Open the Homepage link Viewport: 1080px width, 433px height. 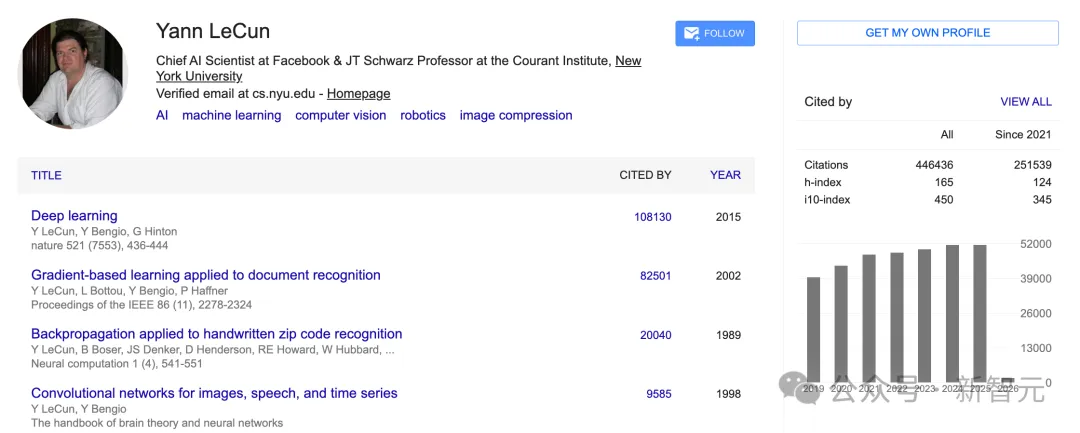358,94
